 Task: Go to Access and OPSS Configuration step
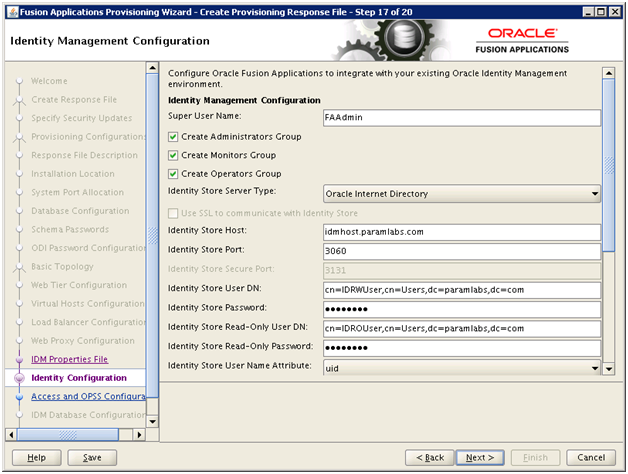tap(89, 396)
